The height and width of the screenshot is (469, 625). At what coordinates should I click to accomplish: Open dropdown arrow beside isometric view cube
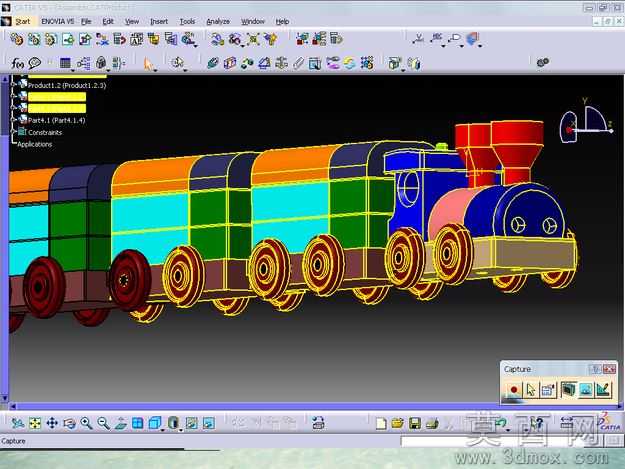coord(162,430)
